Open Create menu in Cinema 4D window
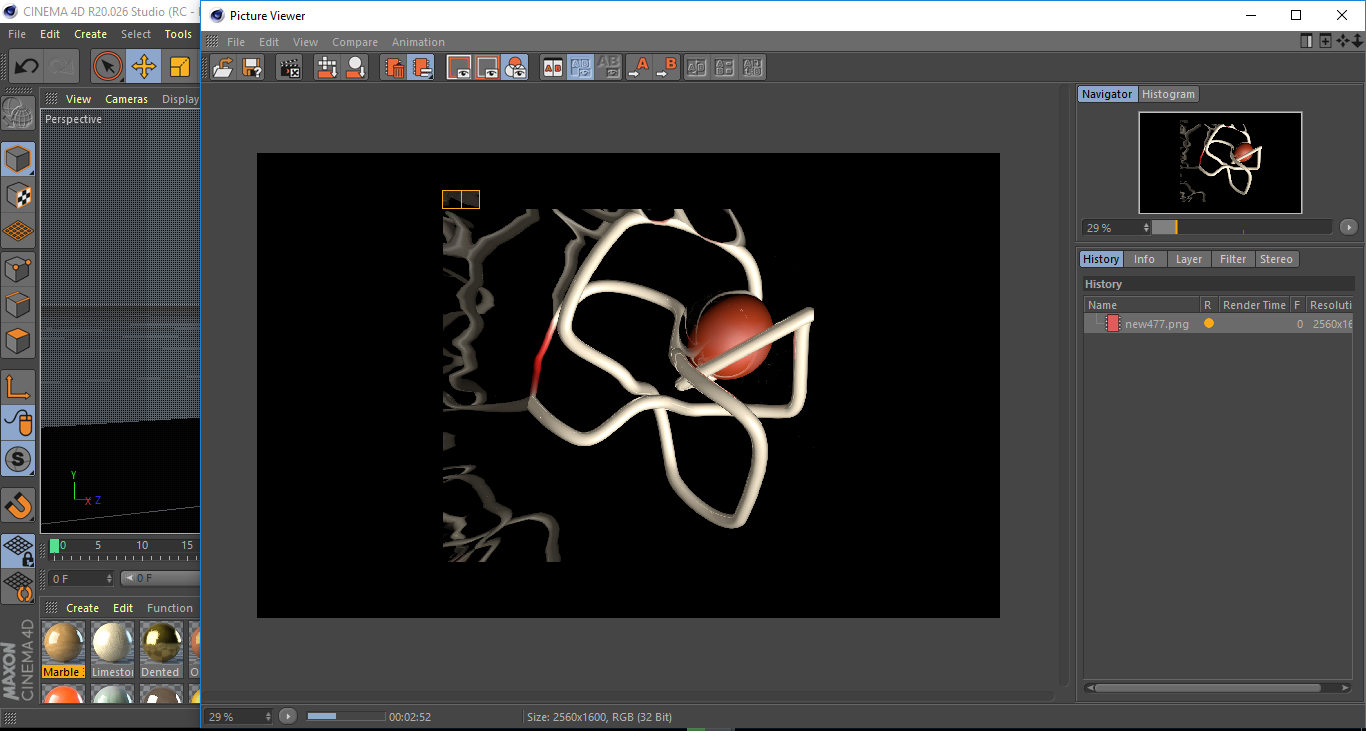This screenshot has height=731, width=1366. (x=90, y=34)
